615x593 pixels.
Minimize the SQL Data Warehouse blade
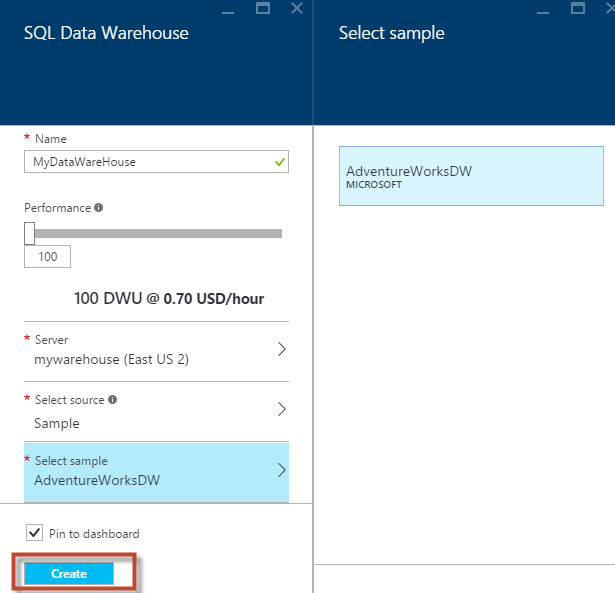point(230,9)
